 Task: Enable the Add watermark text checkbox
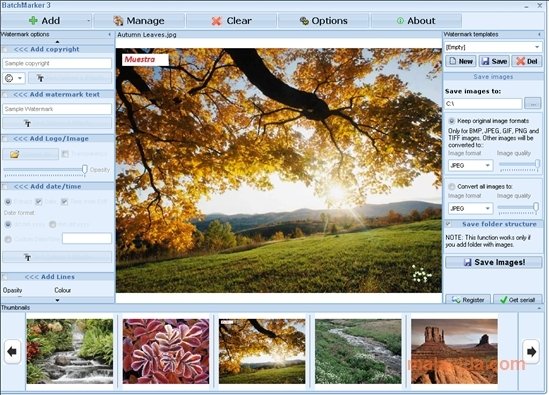[x=5, y=95]
